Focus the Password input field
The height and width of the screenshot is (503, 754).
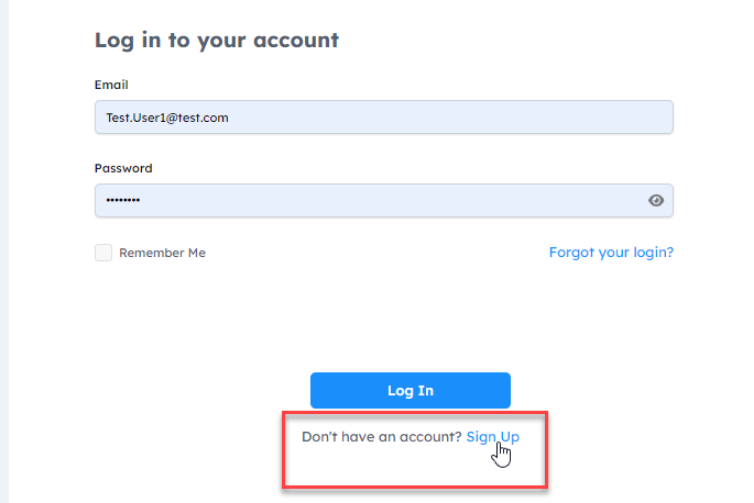370,200
